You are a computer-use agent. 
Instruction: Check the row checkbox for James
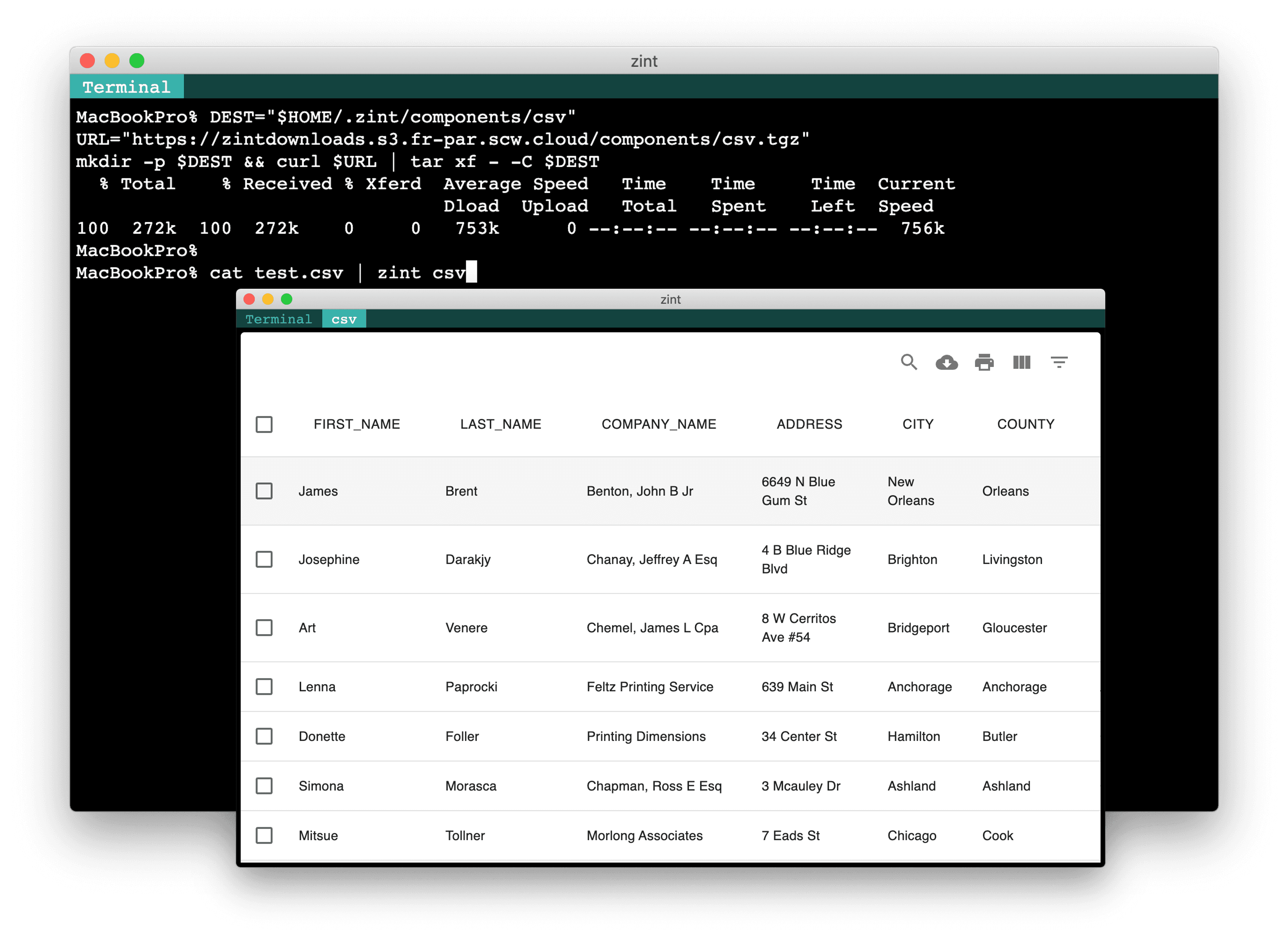[x=264, y=491]
